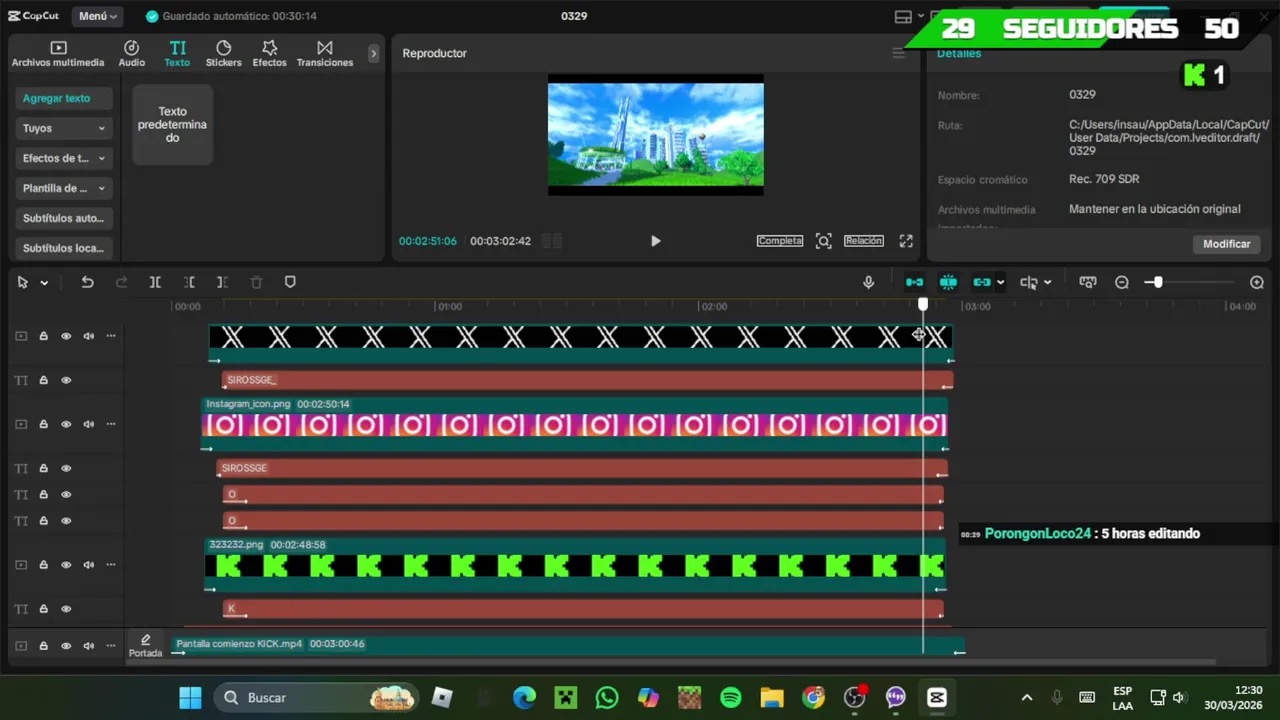Open Spotify from the taskbar

[x=731, y=697]
